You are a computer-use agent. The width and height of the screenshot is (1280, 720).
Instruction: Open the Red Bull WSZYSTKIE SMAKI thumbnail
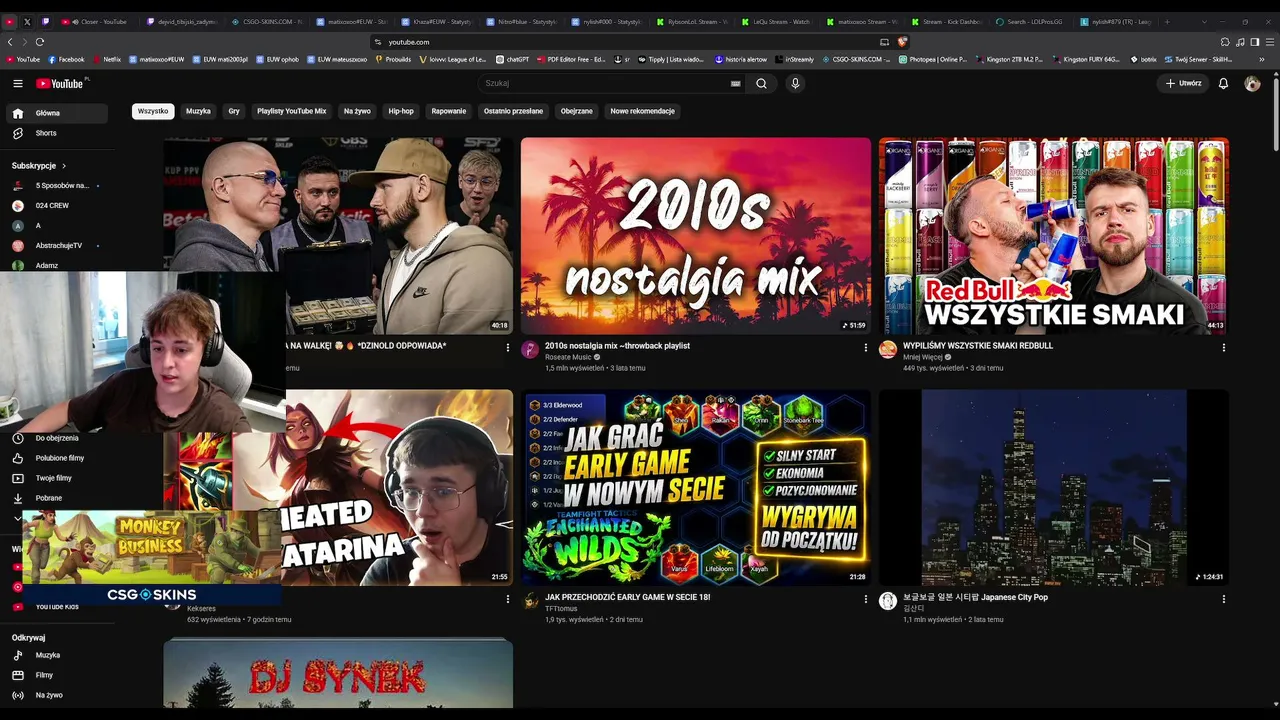point(1054,236)
